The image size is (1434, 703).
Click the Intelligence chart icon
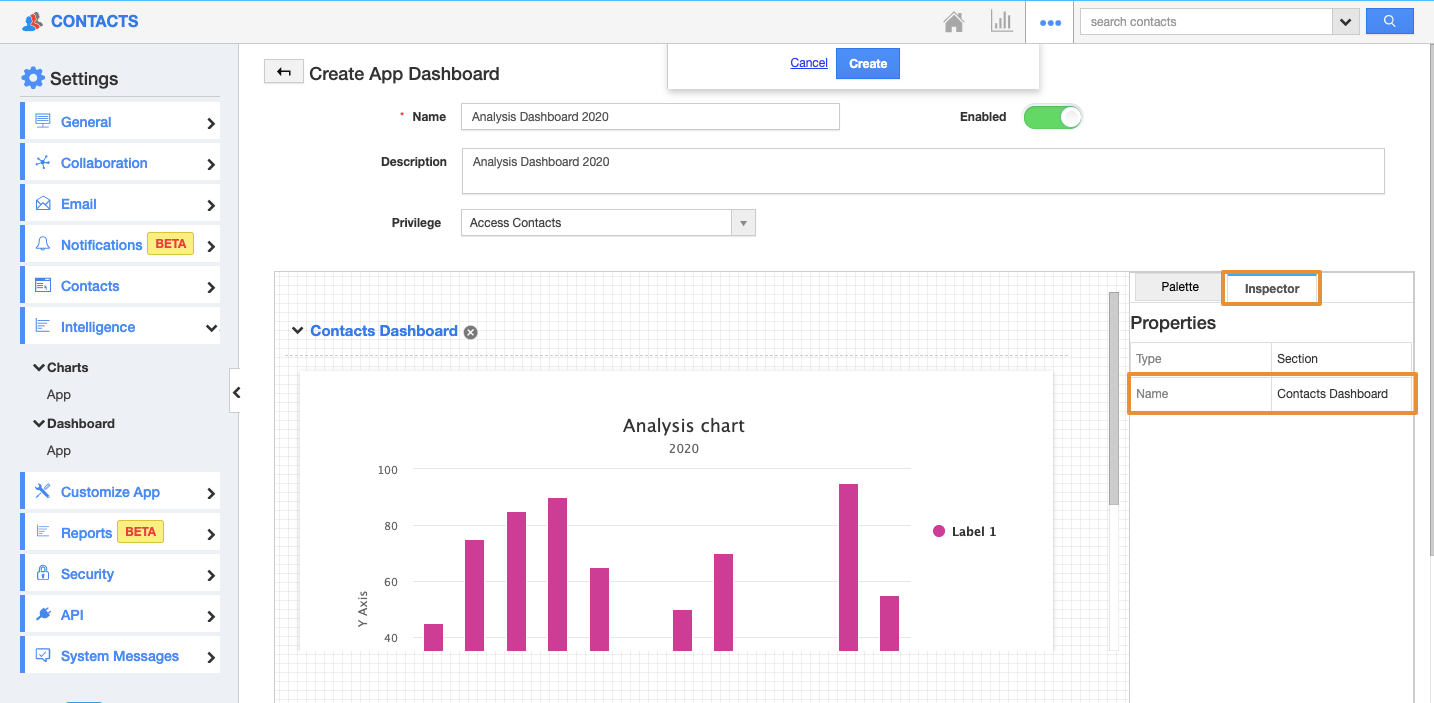43,326
